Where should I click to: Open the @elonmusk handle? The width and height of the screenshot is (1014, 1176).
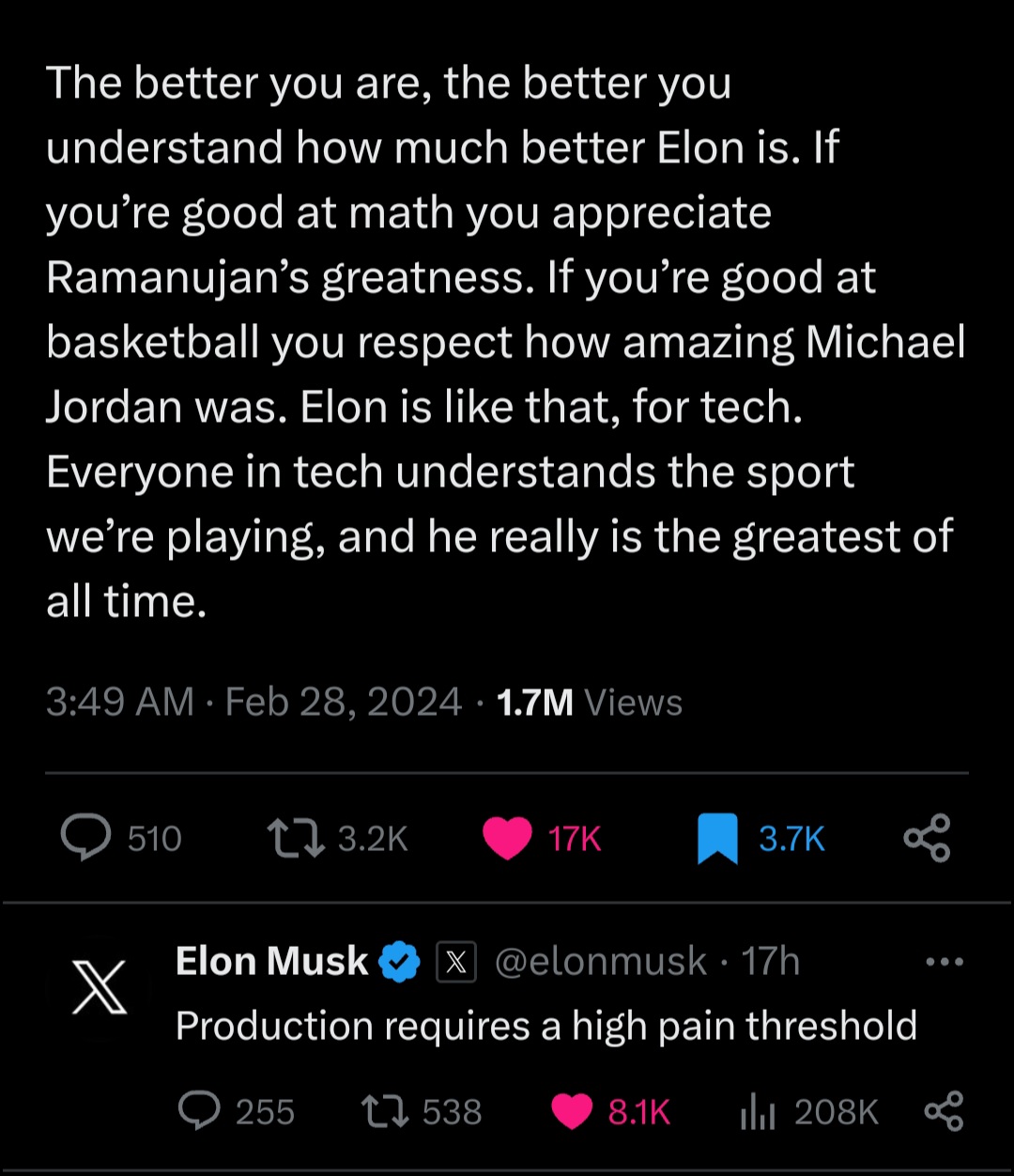tap(600, 961)
